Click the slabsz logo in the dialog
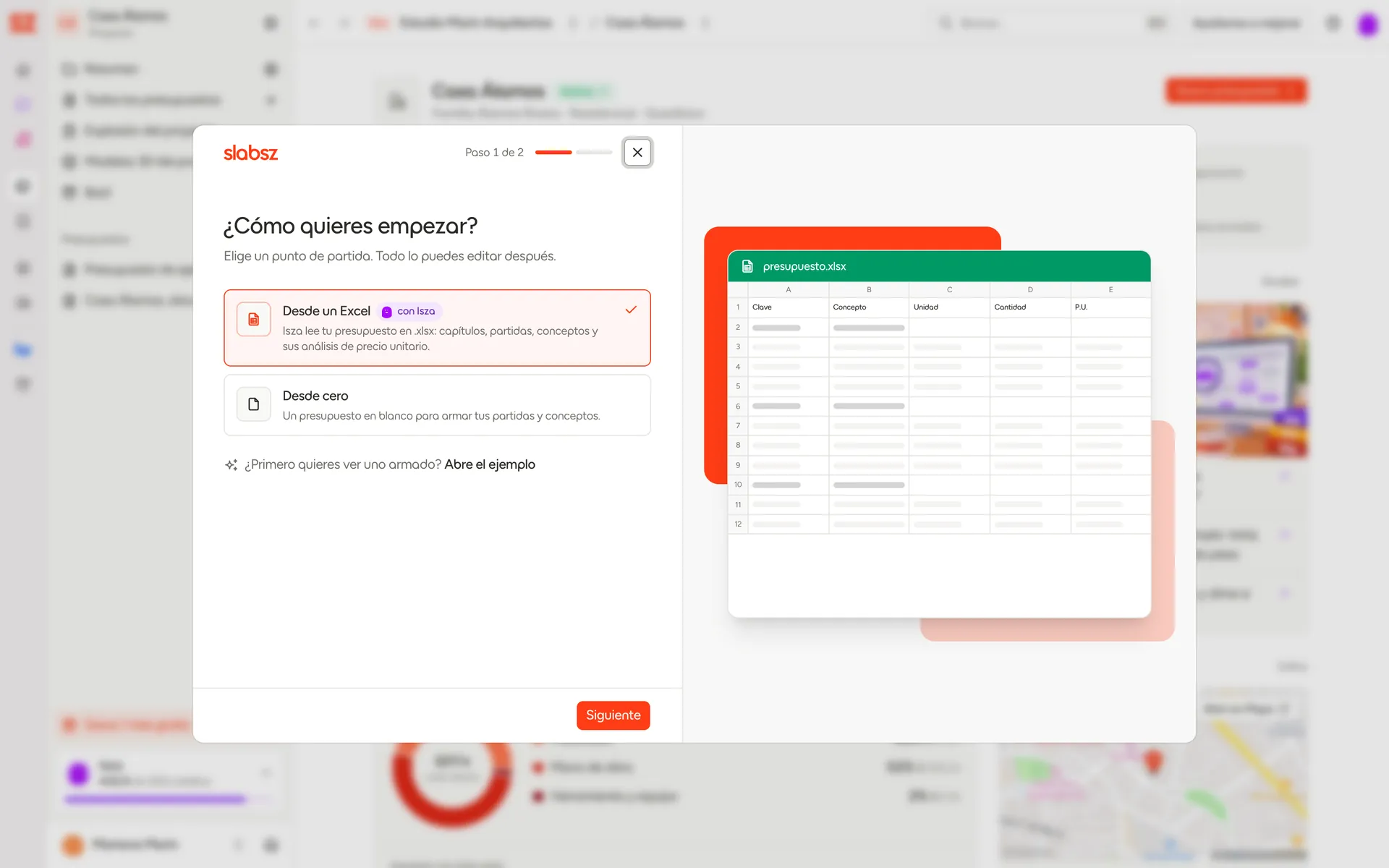Screen dimensions: 1389x868 point(250,153)
